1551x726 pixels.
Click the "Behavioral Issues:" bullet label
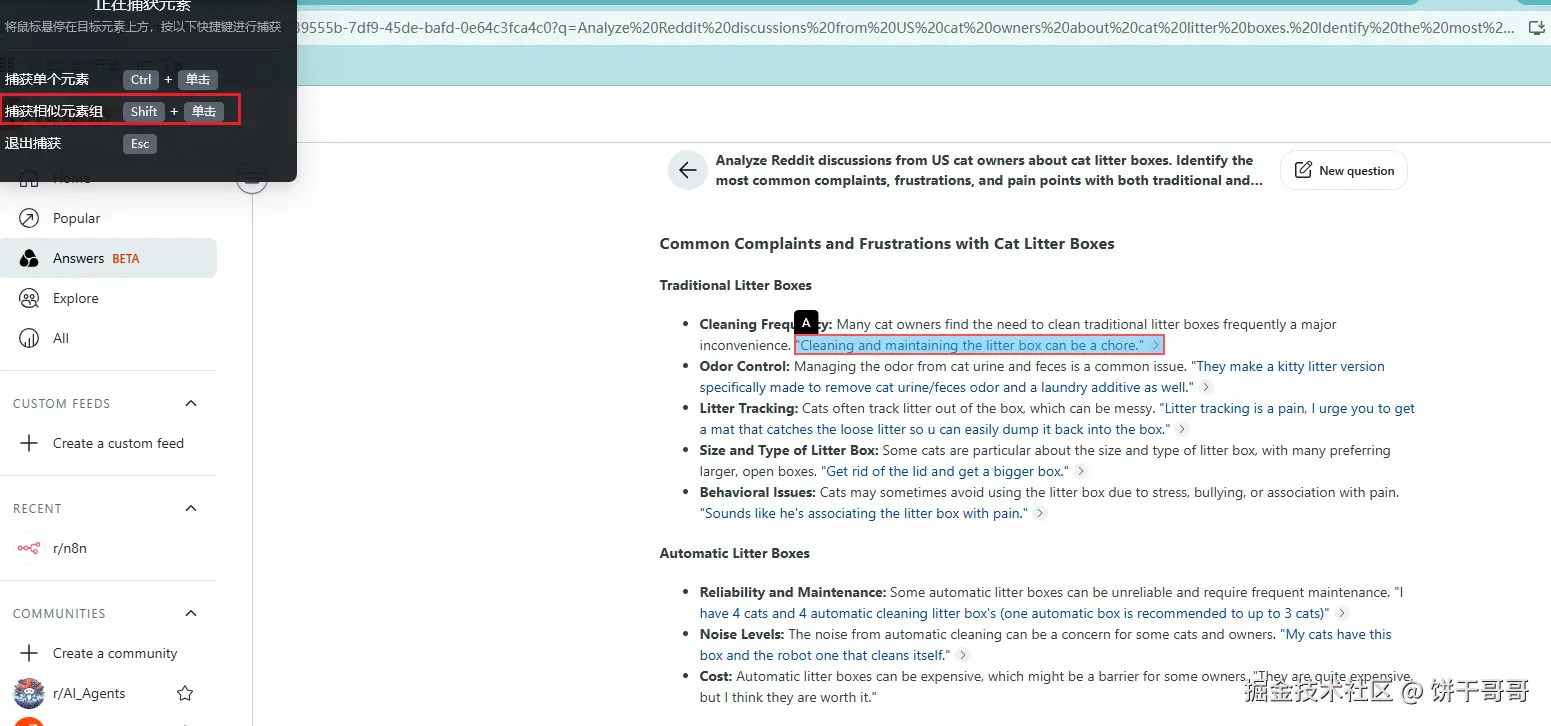[x=758, y=492]
